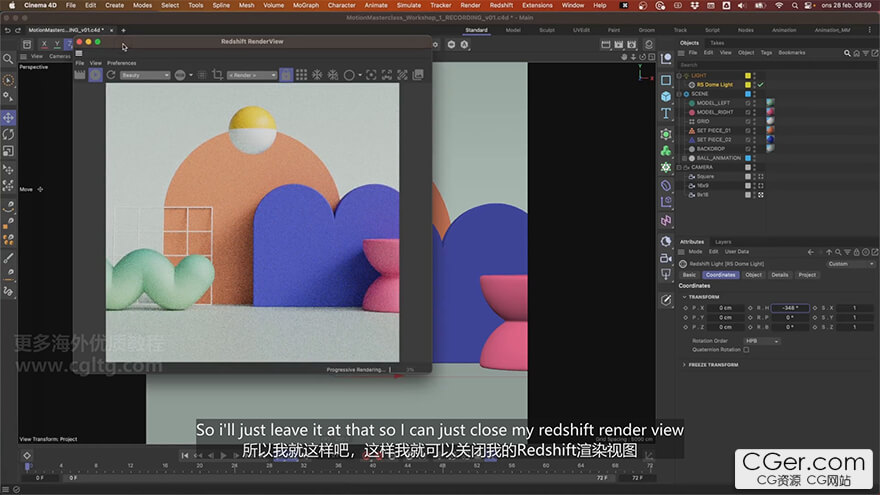Collapse the LIGHT group in object tree
This screenshot has height=495, width=880.
click(679, 76)
